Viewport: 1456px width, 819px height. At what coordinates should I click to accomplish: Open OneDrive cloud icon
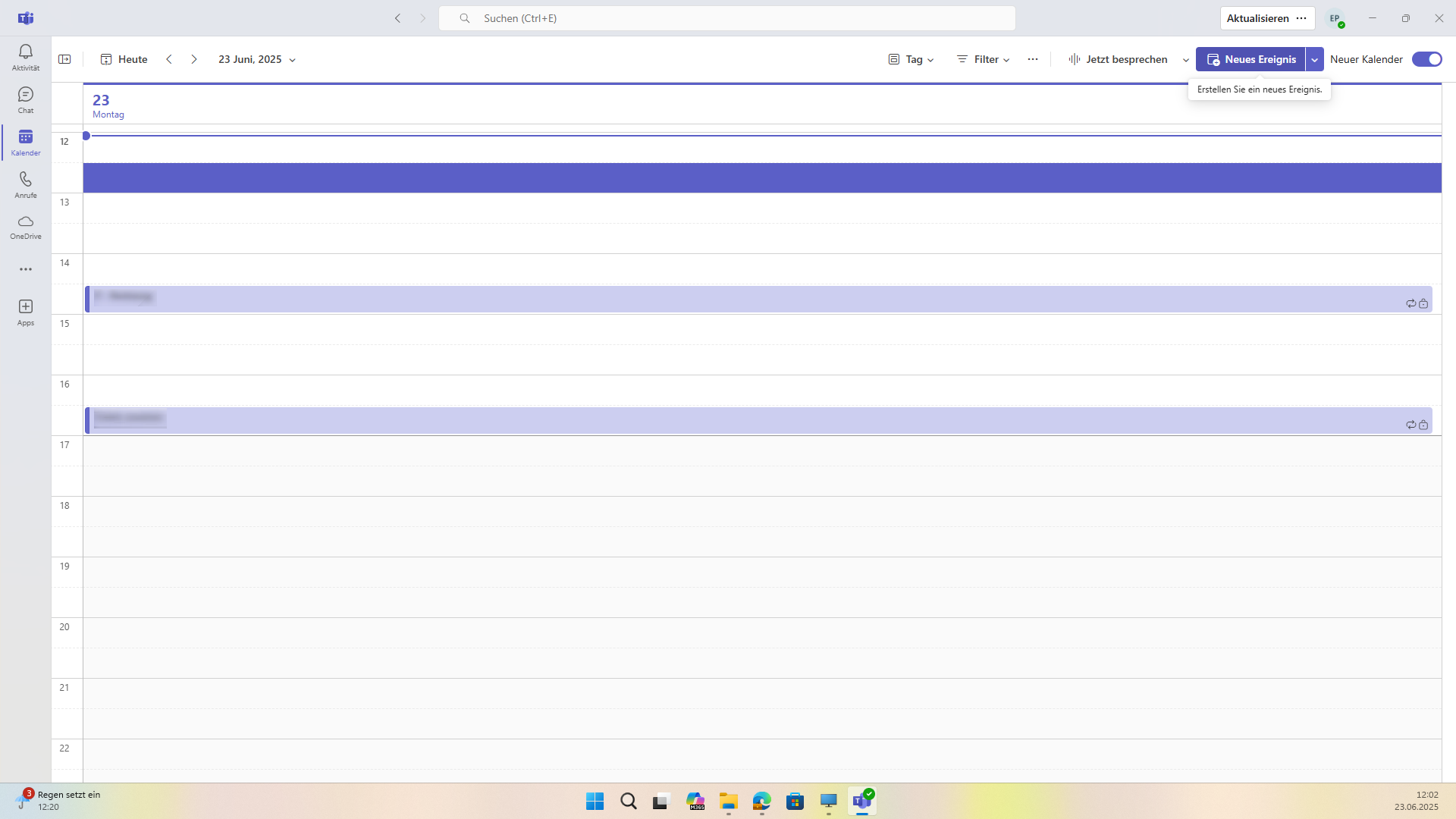coord(26,225)
